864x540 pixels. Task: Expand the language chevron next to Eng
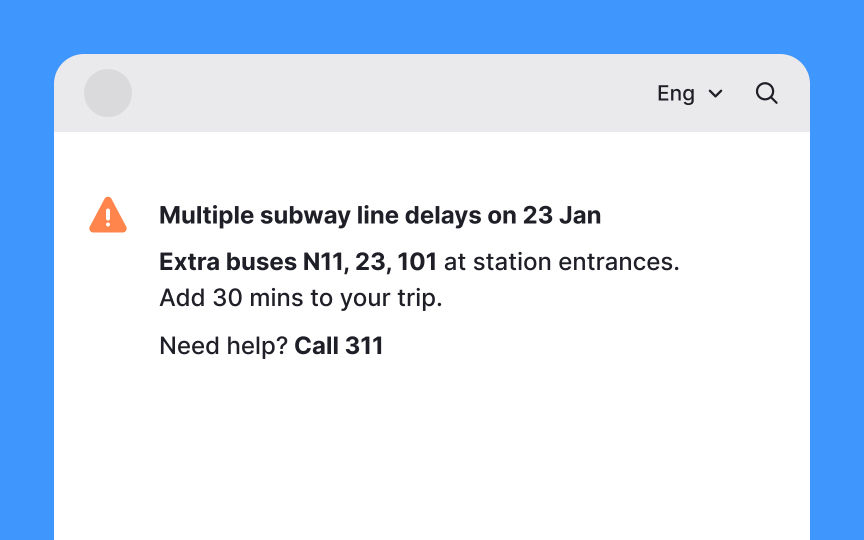point(715,94)
